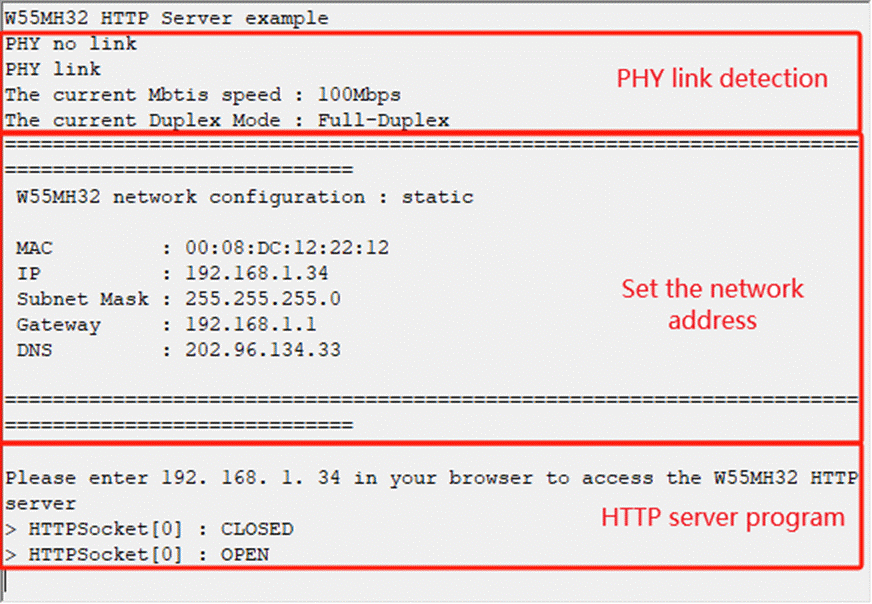This screenshot has height=604, width=872.
Task: Select the 'PHY no link' log line
Action: pos(71,44)
